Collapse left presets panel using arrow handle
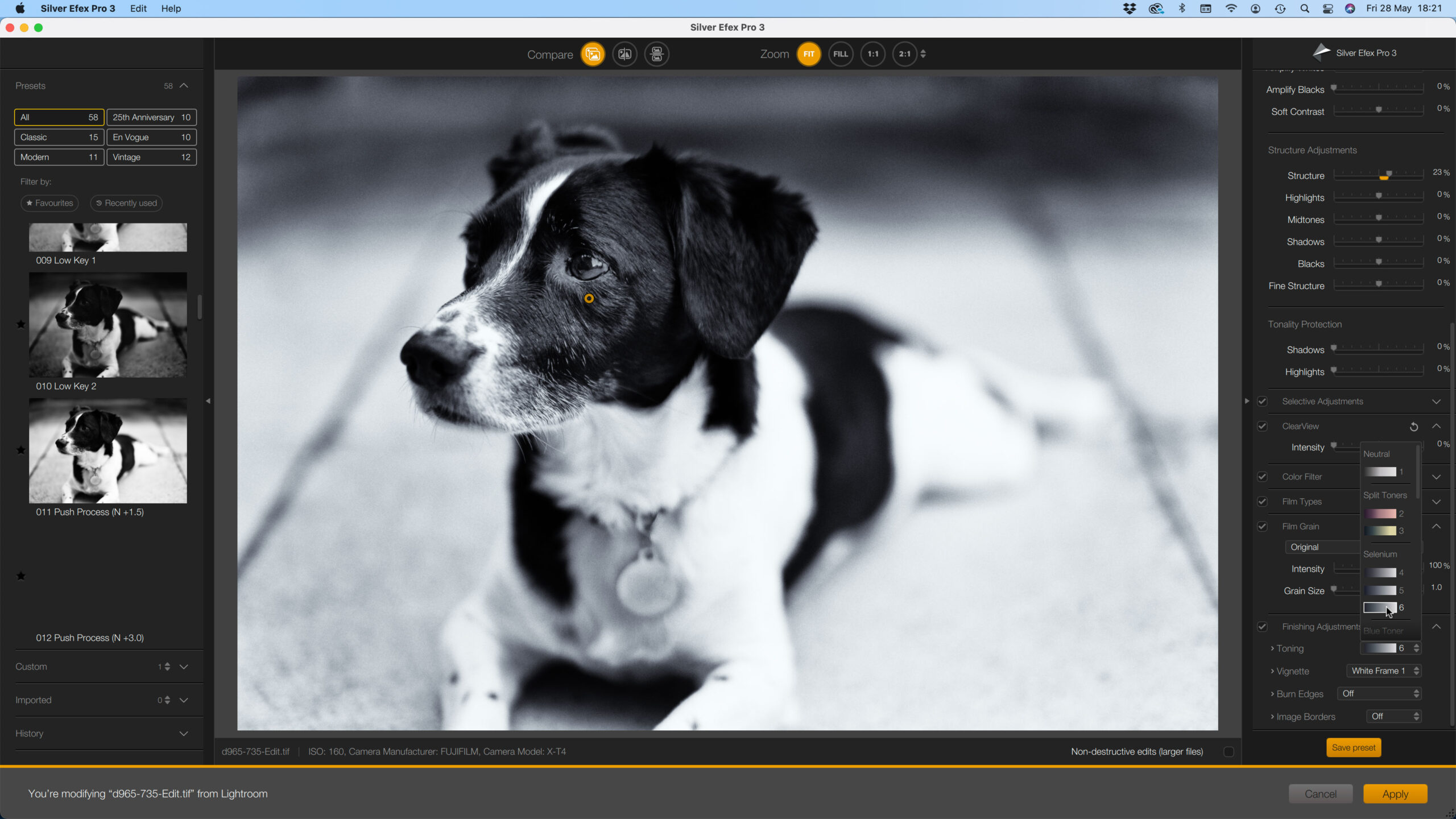Screen dimensions: 1456x819 [208, 401]
